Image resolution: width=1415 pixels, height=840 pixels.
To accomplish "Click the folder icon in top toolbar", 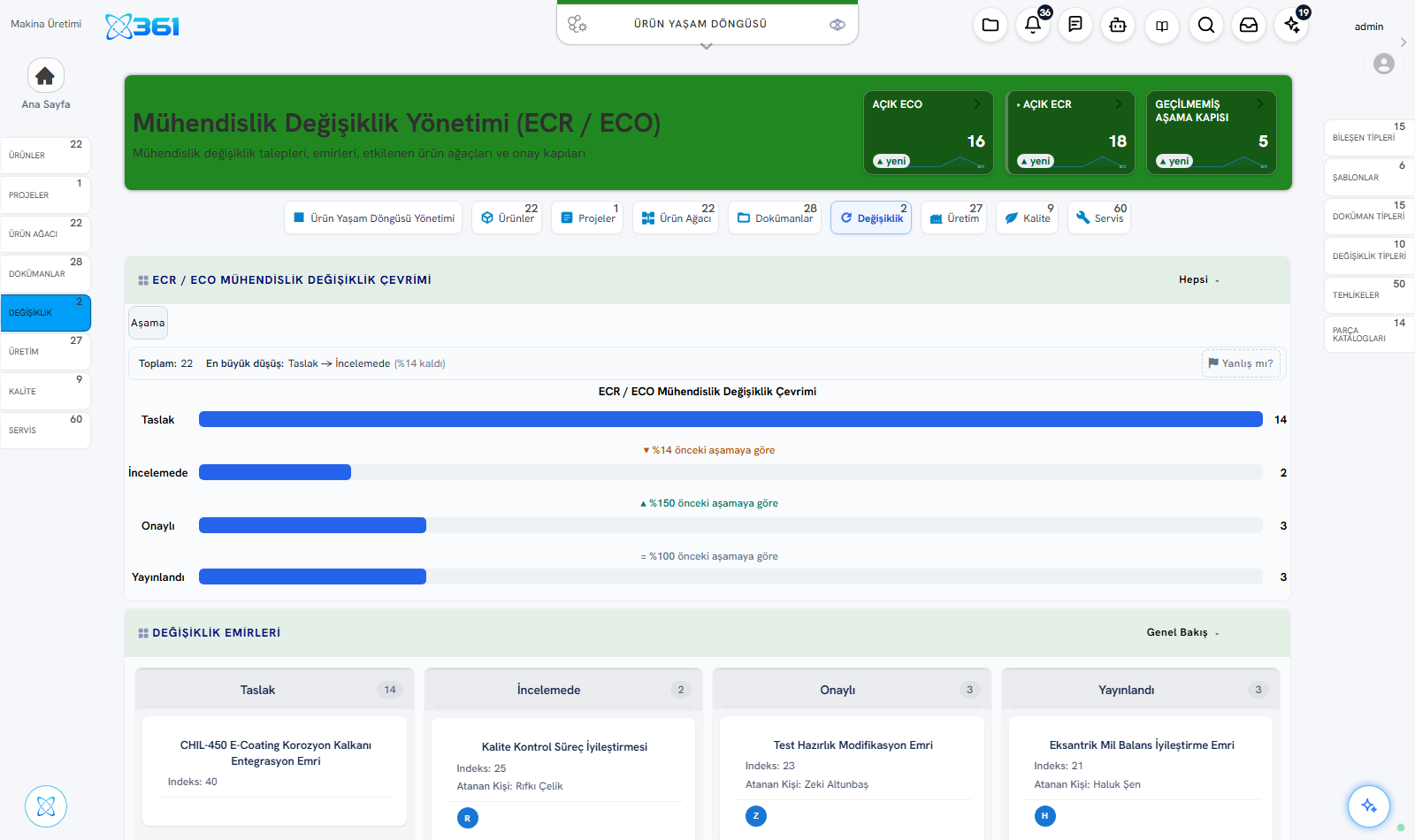I will pyautogui.click(x=990, y=25).
